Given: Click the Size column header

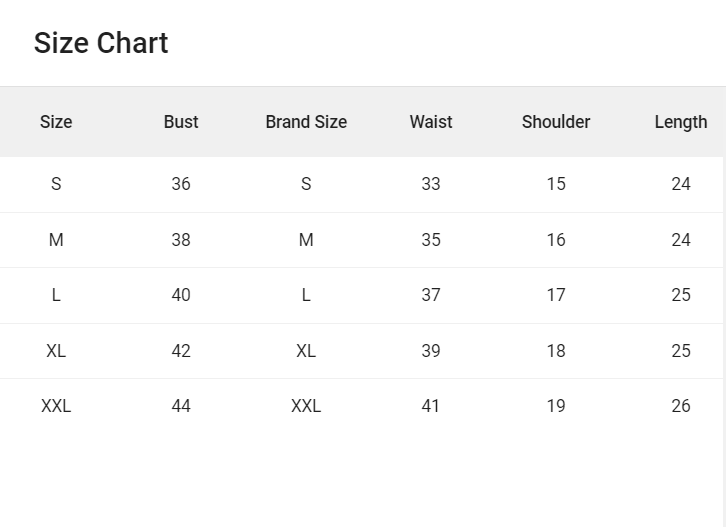Looking at the screenshot, I should click(56, 122).
